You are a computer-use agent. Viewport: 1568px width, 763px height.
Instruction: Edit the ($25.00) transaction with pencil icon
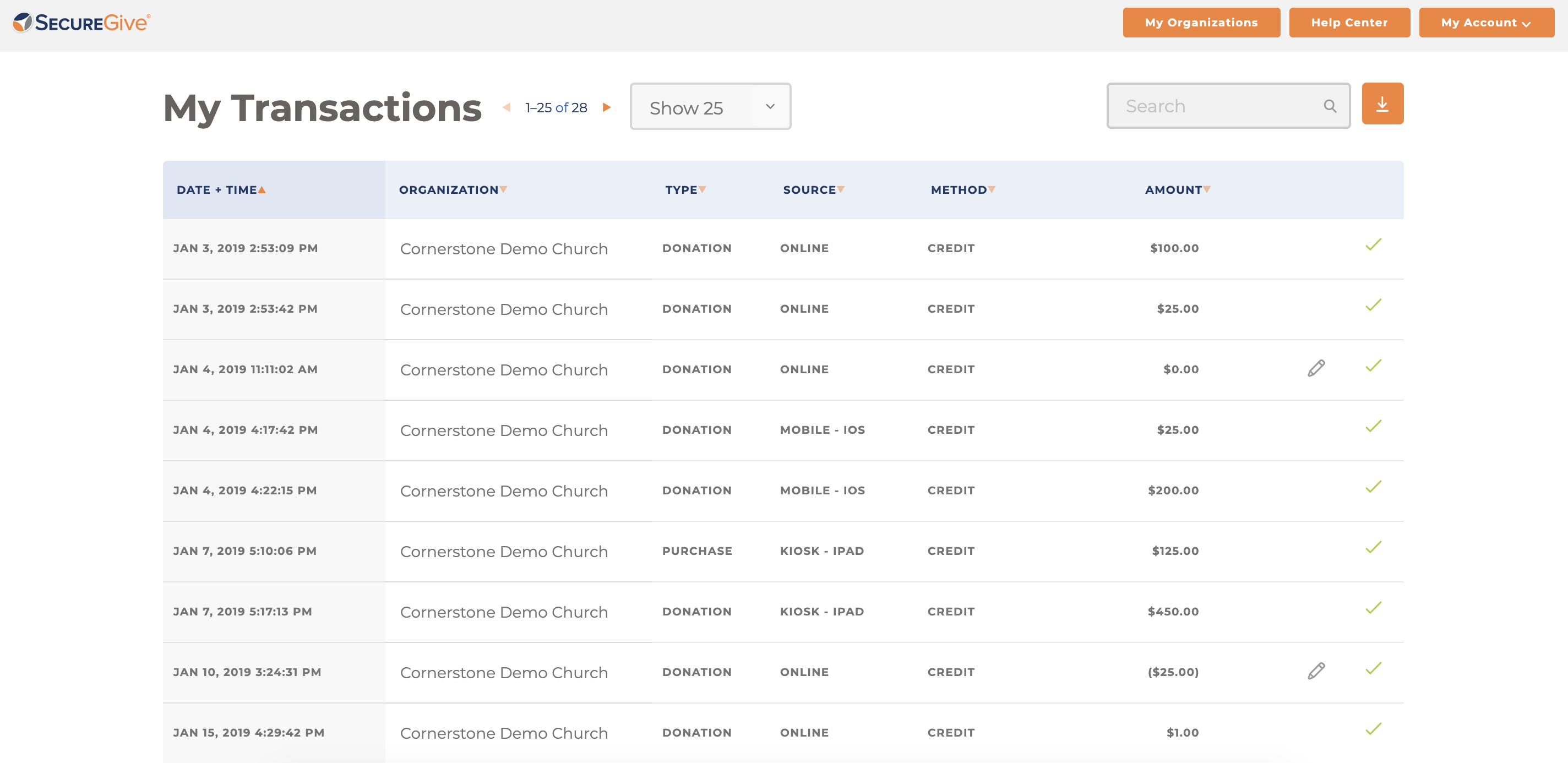click(x=1316, y=672)
